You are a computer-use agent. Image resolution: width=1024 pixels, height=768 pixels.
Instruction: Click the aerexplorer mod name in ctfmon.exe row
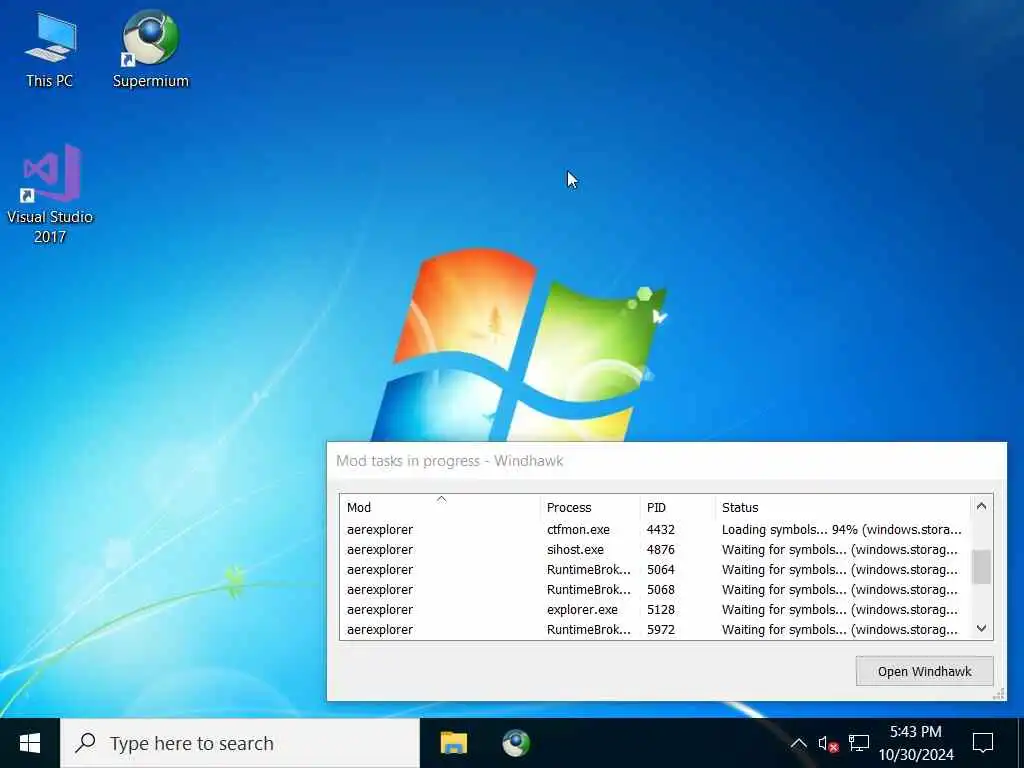coord(380,530)
